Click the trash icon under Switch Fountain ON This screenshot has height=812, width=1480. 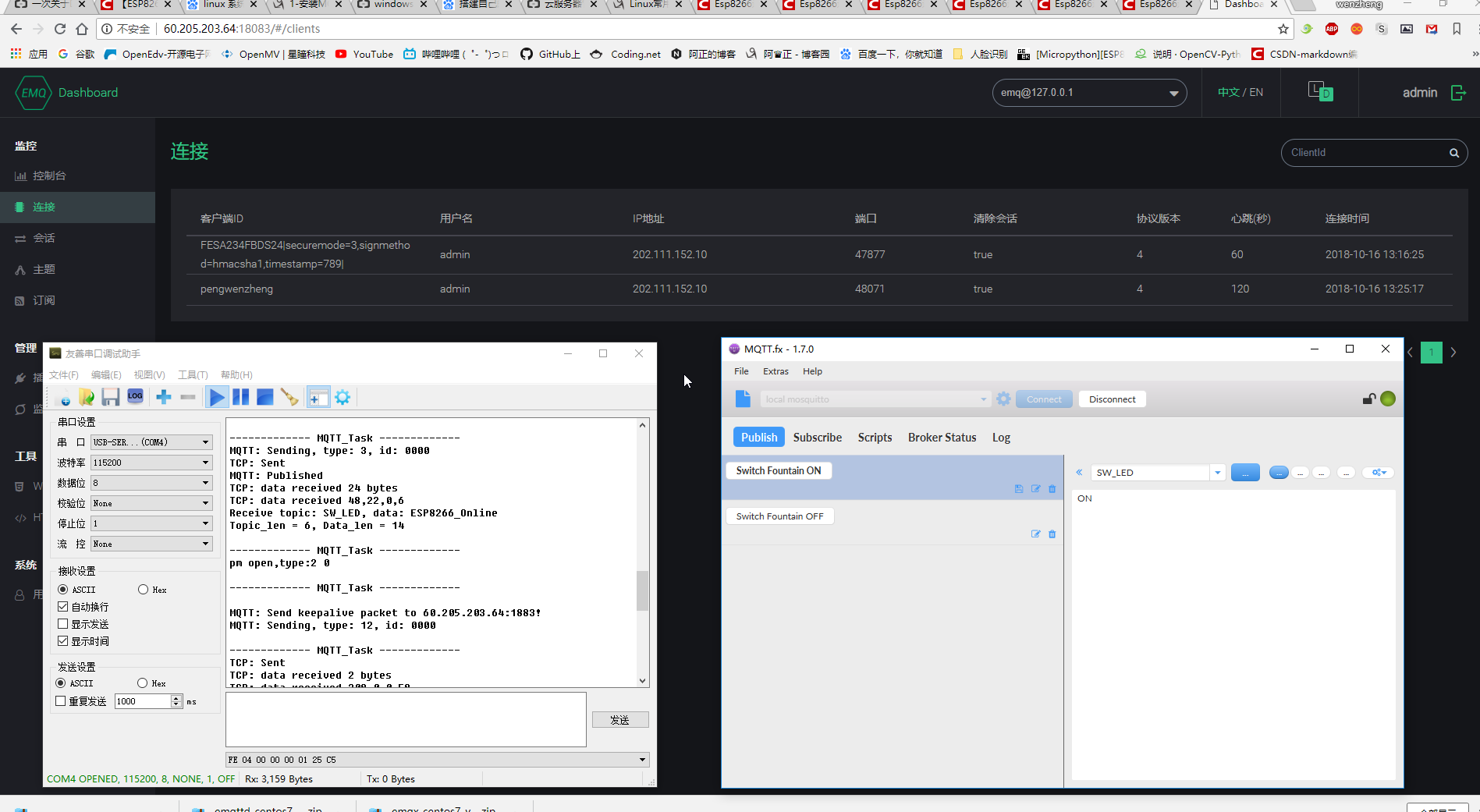click(x=1052, y=489)
